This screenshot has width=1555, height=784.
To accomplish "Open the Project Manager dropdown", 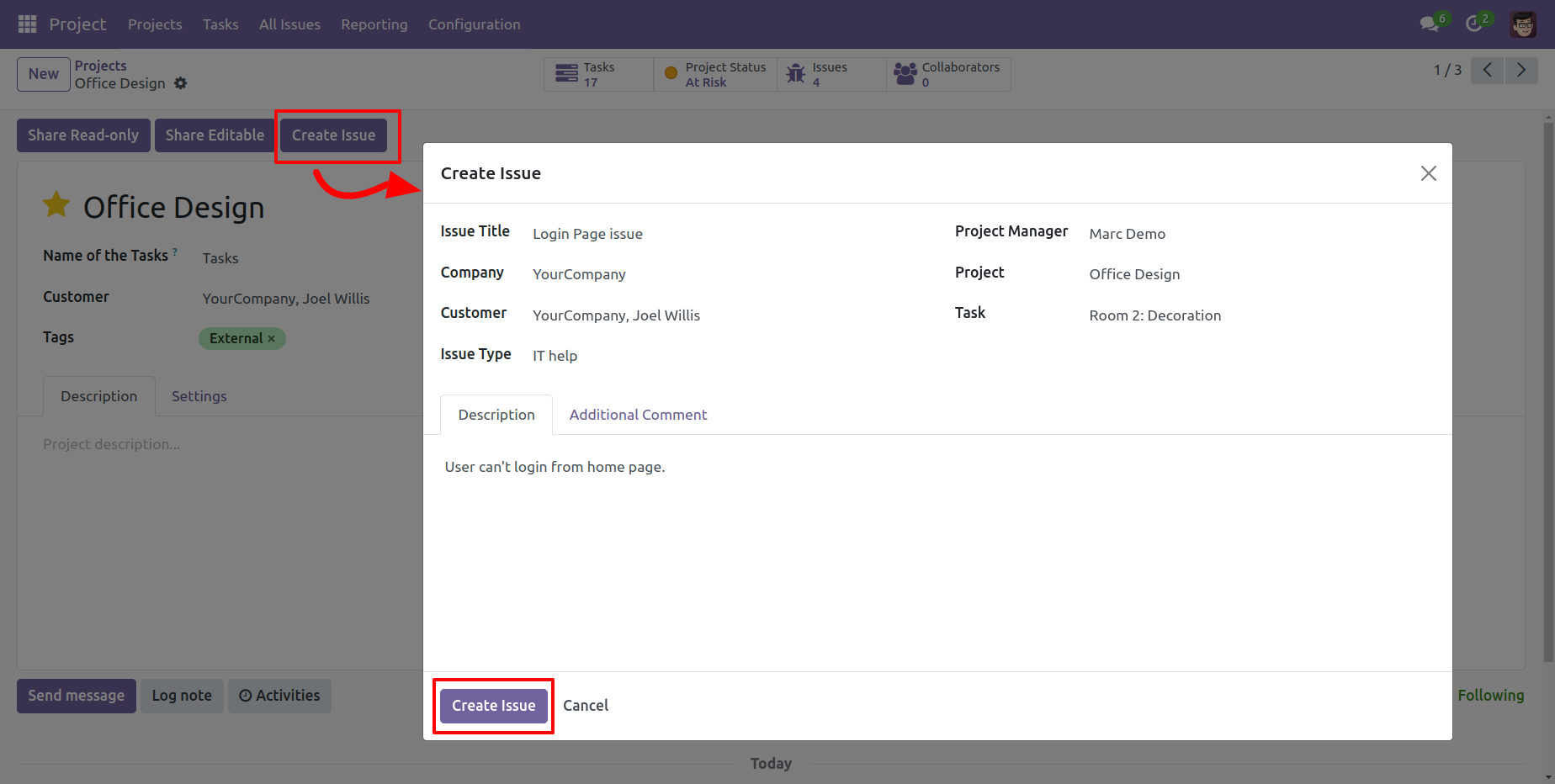I will (1262, 234).
